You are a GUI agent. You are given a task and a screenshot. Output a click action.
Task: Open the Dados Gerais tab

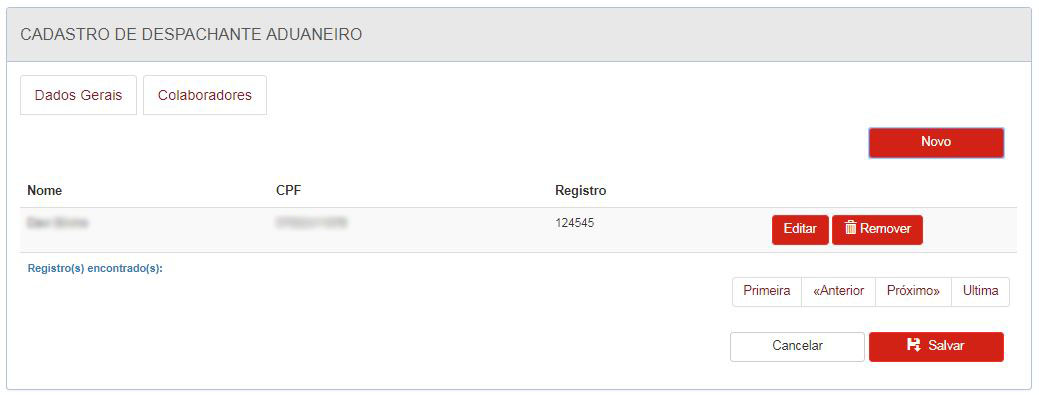coord(78,95)
